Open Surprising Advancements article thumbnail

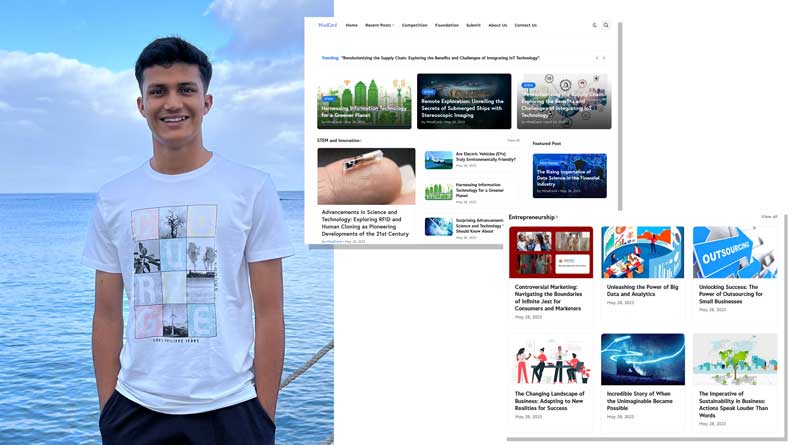tap(439, 227)
